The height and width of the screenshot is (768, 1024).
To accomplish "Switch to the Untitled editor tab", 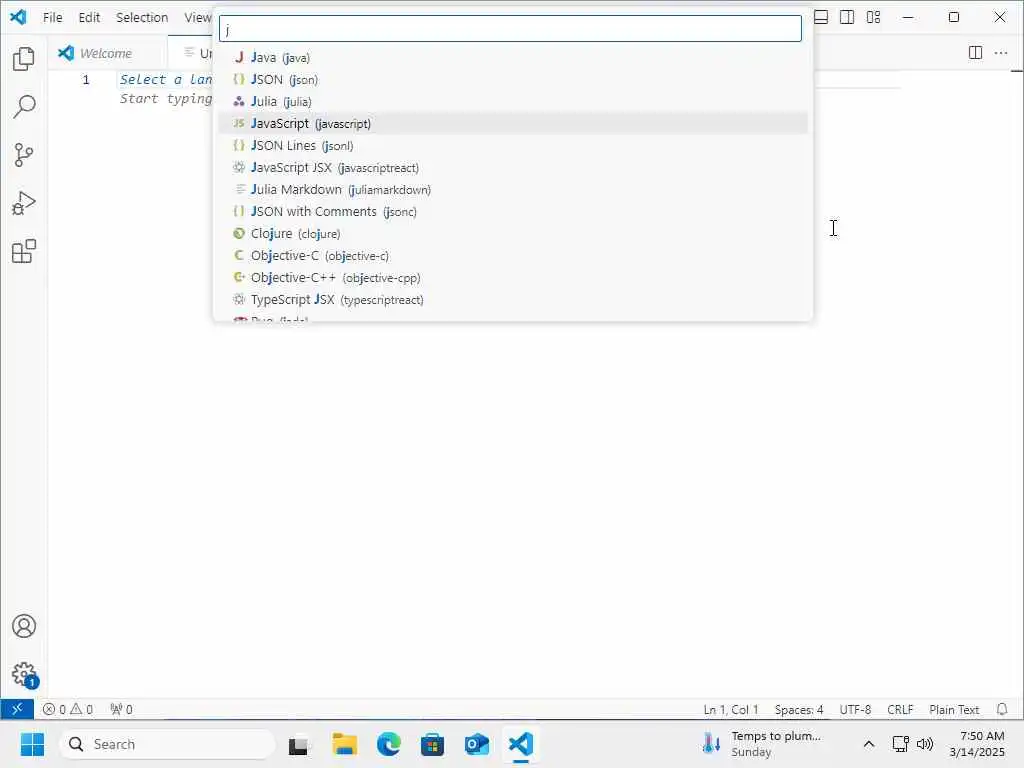I will pos(193,53).
